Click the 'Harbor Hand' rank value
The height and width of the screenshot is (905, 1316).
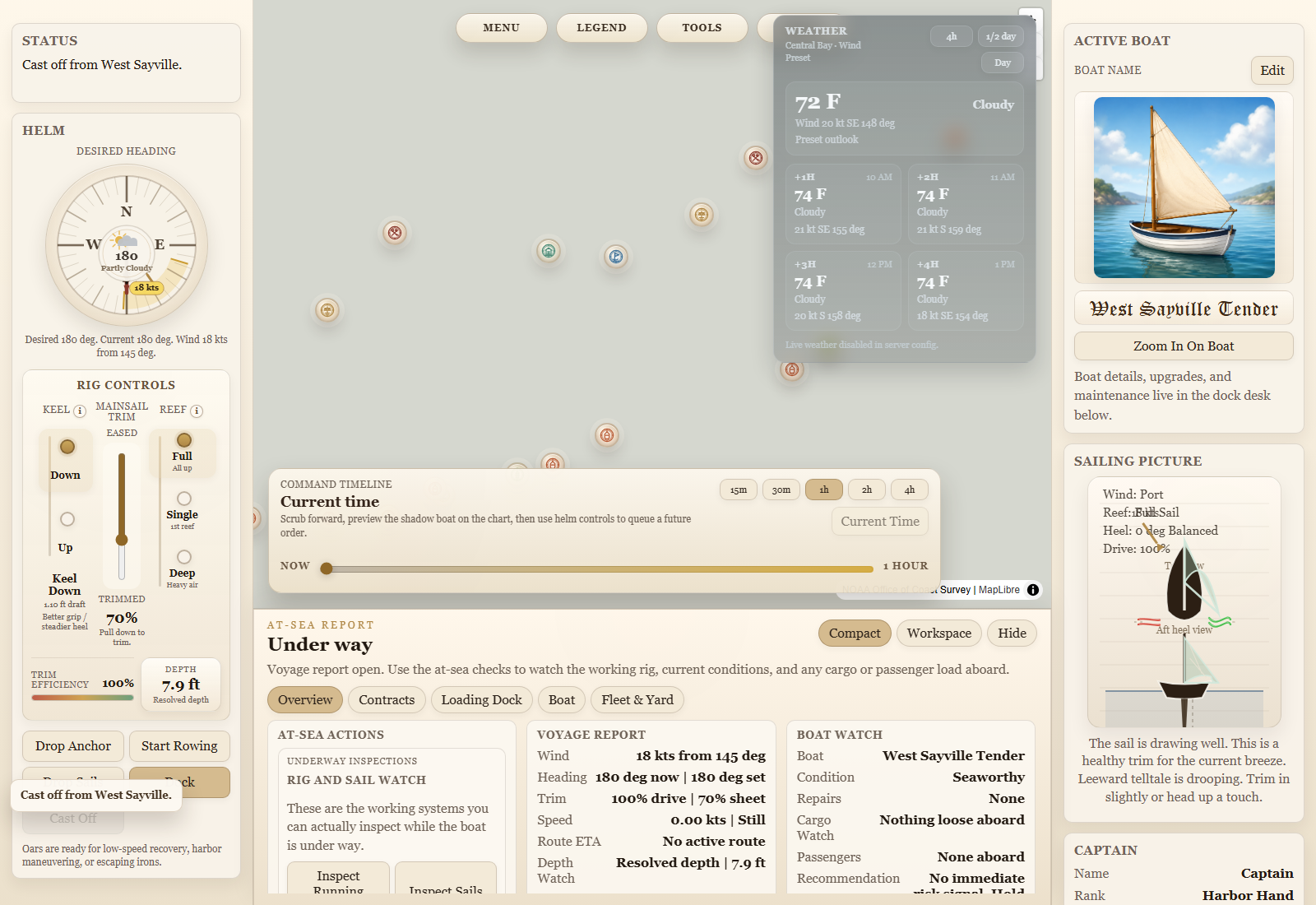(1248, 896)
